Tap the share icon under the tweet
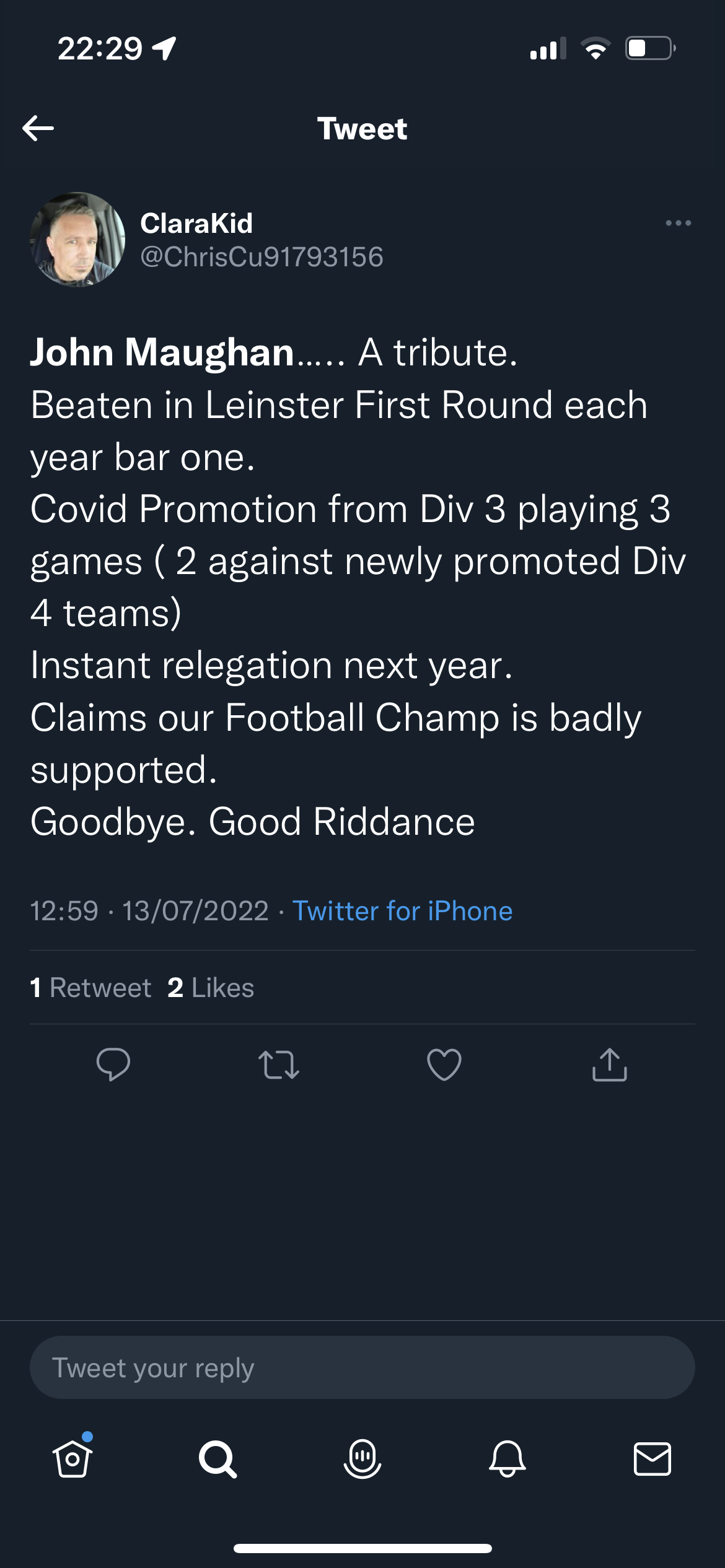The height and width of the screenshot is (1568, 725). pyautogui.click(x=610, y=1065)
